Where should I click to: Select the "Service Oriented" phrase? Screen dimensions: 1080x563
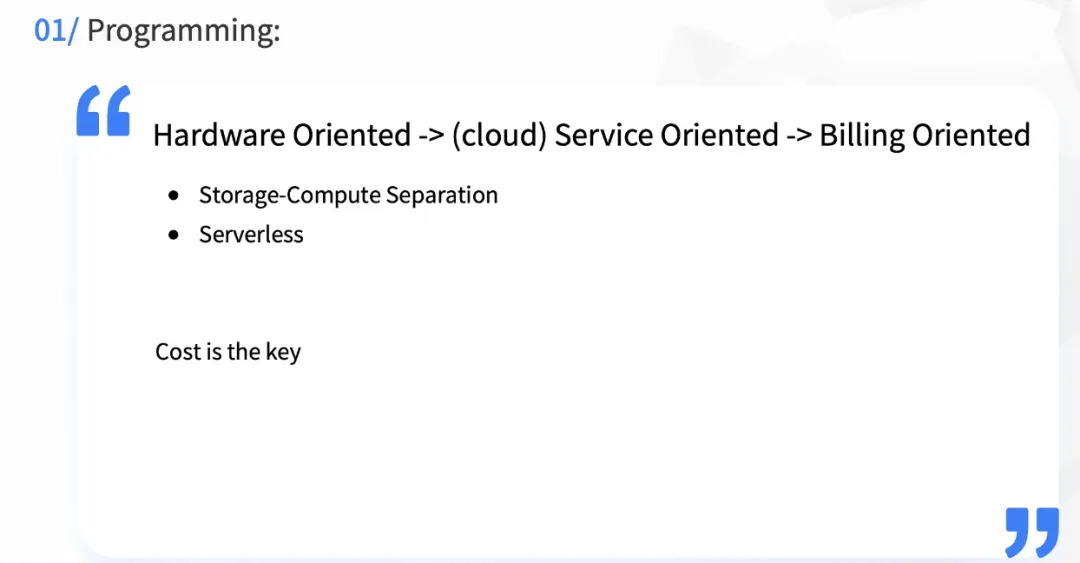(667, 135)
